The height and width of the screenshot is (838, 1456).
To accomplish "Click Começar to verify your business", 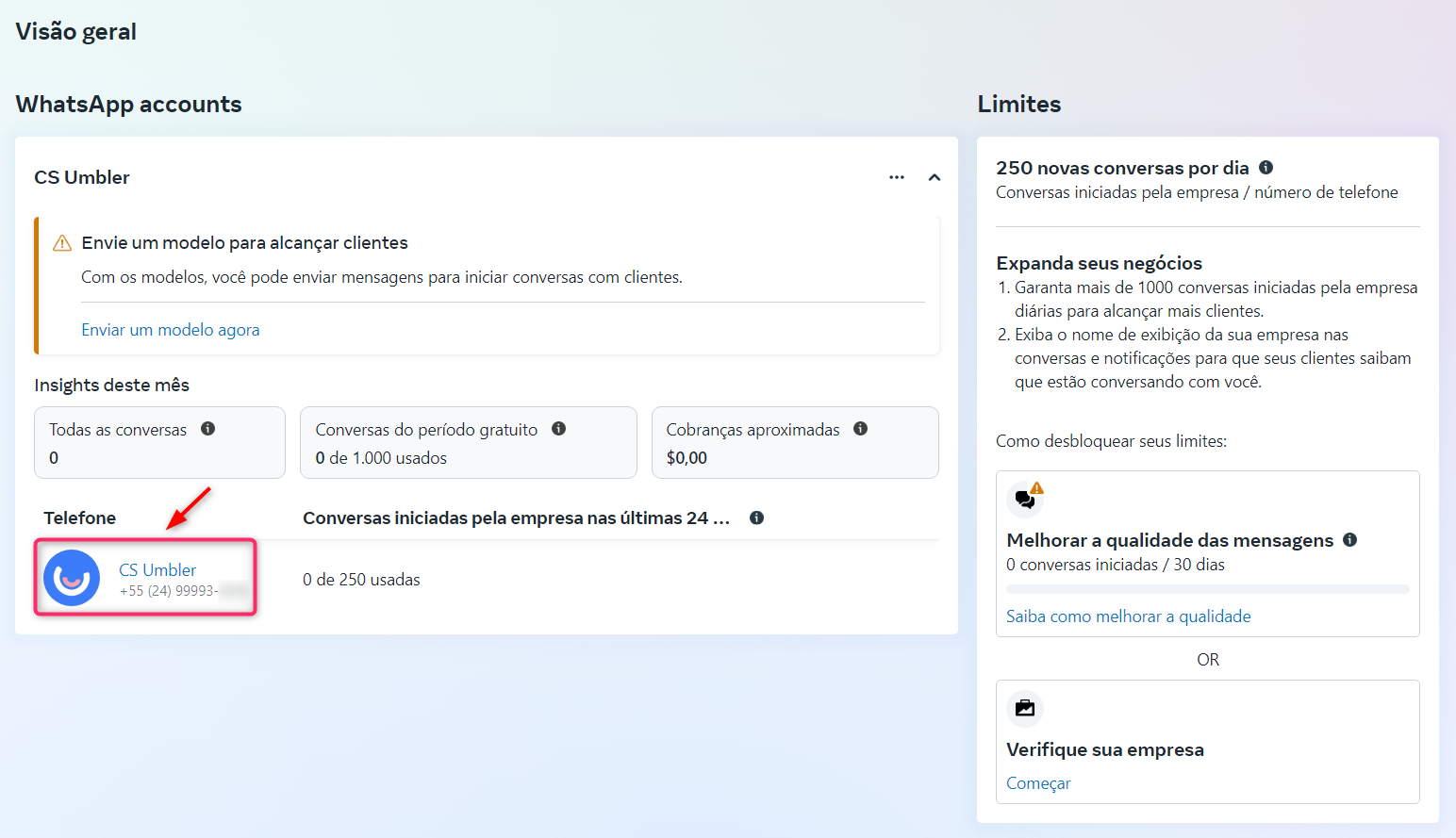I will pyautogui.click(x=1038, y=783).
